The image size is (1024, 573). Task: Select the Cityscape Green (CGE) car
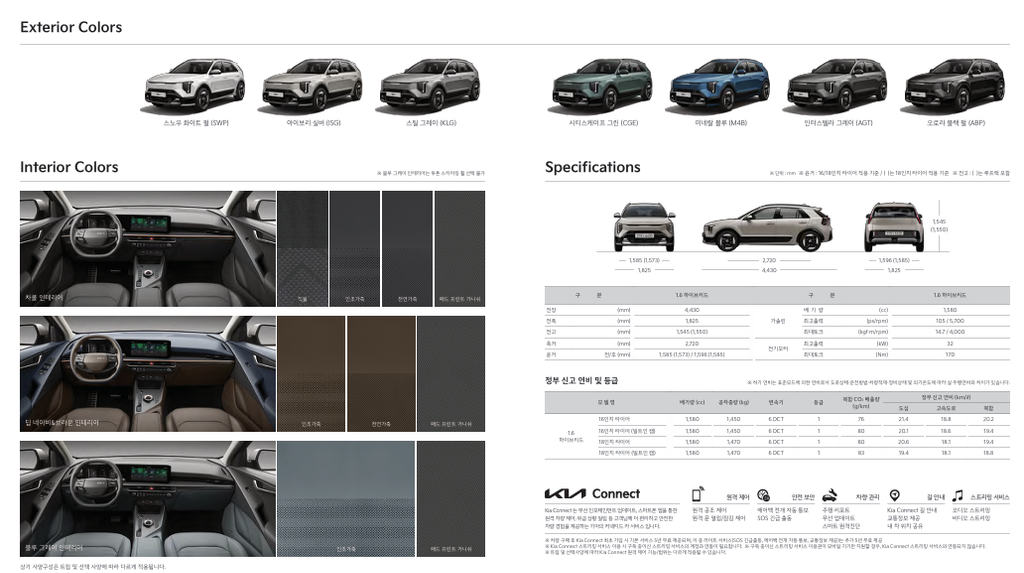(x=602, y=86)
